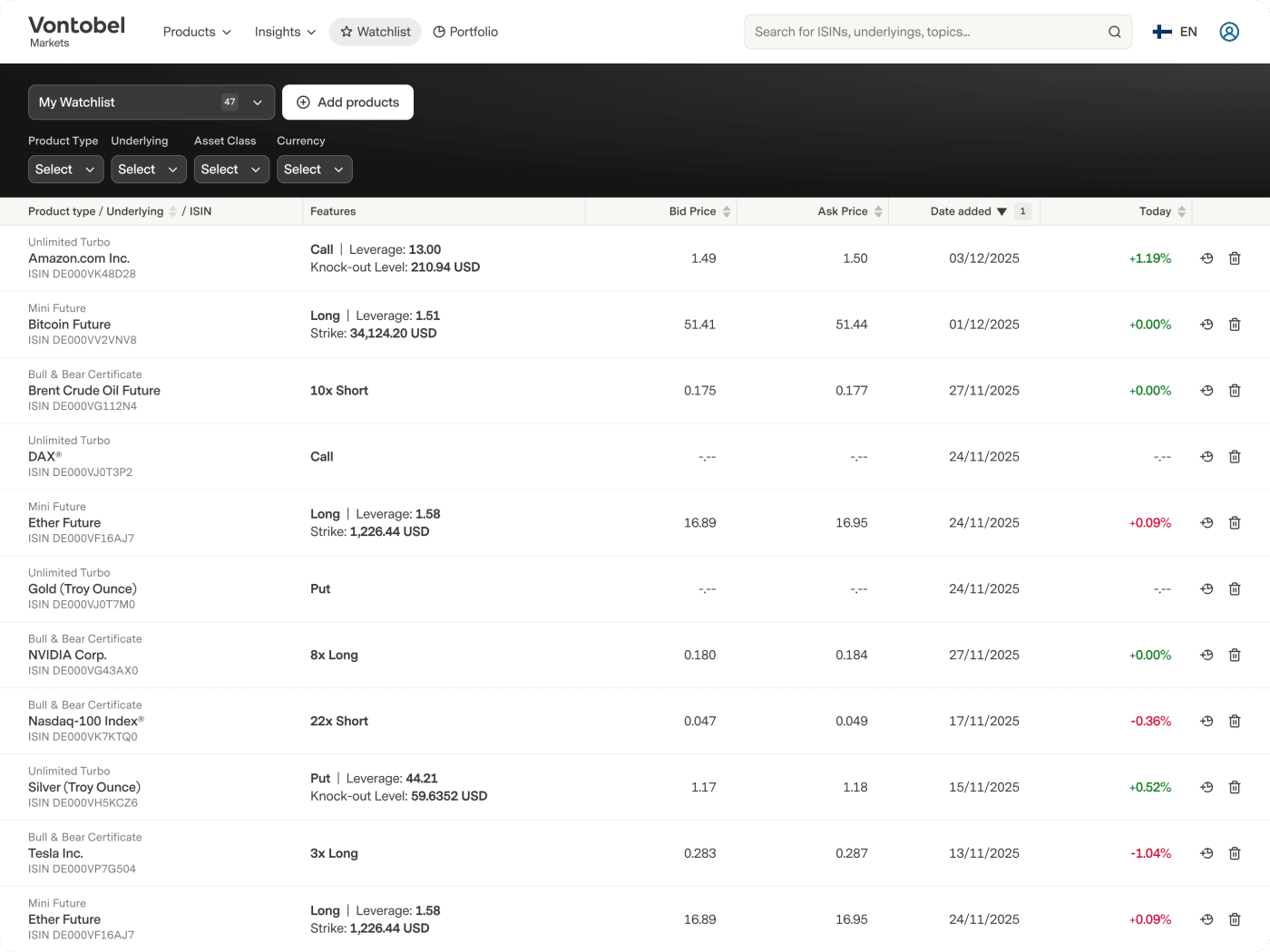
Task: Click ISIN DE000VV2VNV8 text
Action: tap(83, 340)
